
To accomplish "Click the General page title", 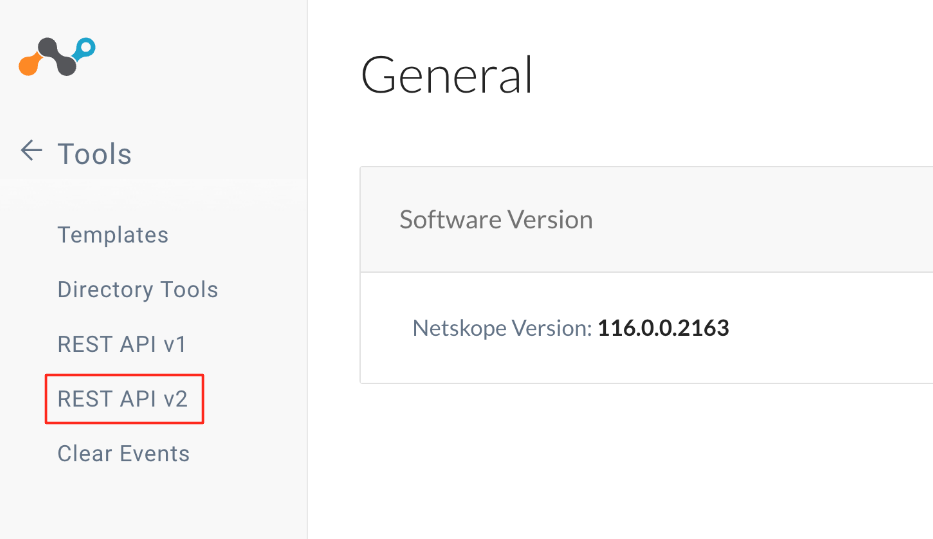I will pos(446,76).
